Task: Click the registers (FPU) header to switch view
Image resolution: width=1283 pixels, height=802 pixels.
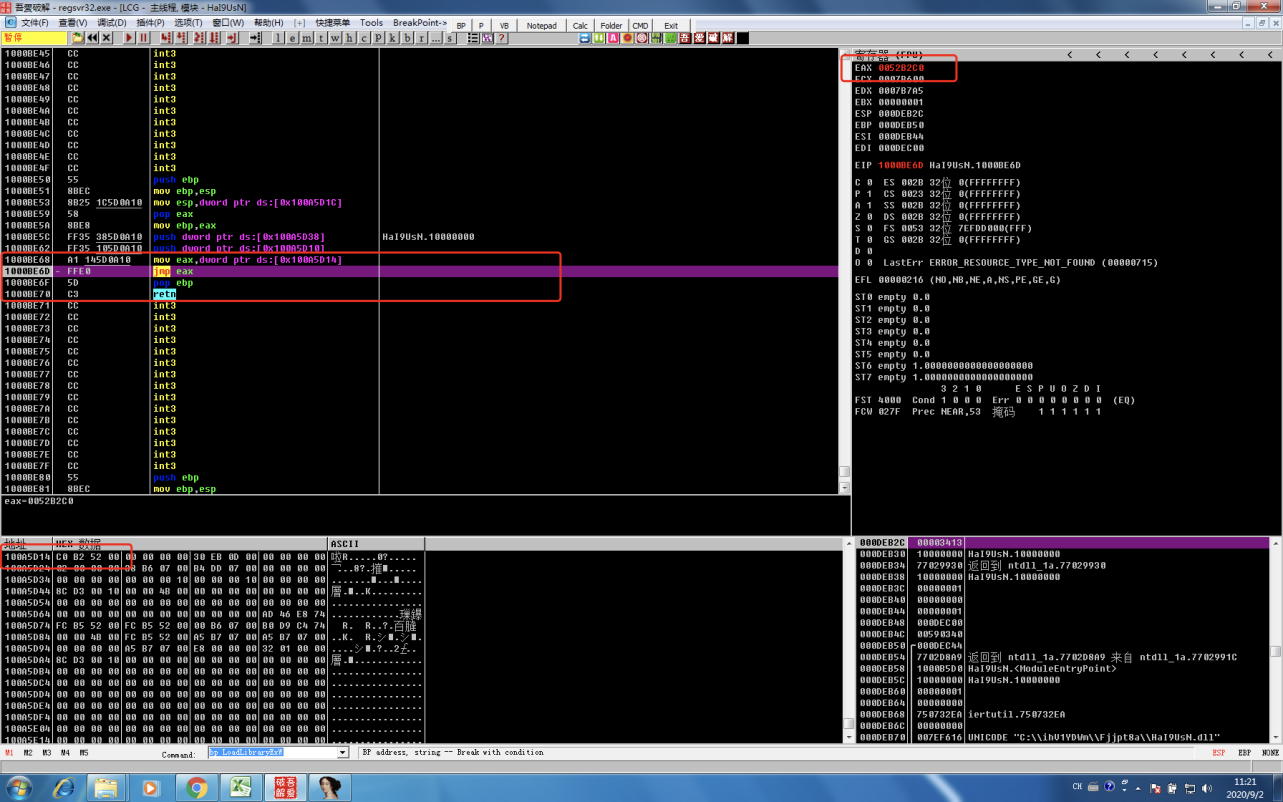Action: pyautogui.click(x=888, y=54)
